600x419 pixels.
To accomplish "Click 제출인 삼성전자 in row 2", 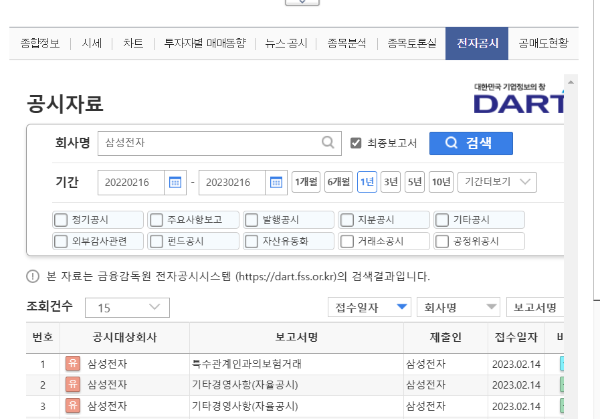I will coord(426,385).
